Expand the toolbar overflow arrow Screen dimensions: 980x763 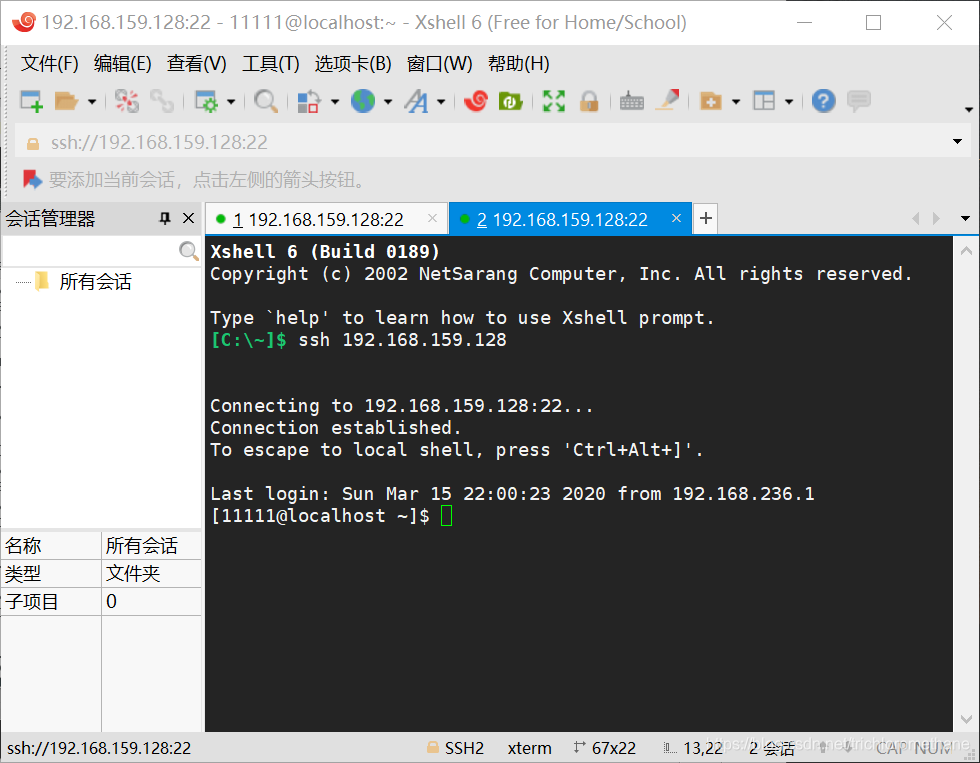coord(969,109)
